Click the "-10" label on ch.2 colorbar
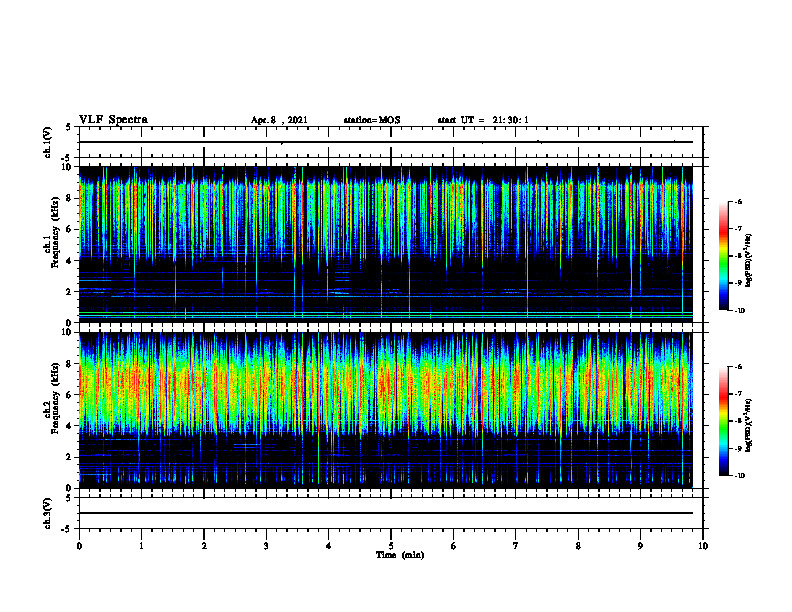Viewport: 792px width, 612px height. [x=739, y=476]
